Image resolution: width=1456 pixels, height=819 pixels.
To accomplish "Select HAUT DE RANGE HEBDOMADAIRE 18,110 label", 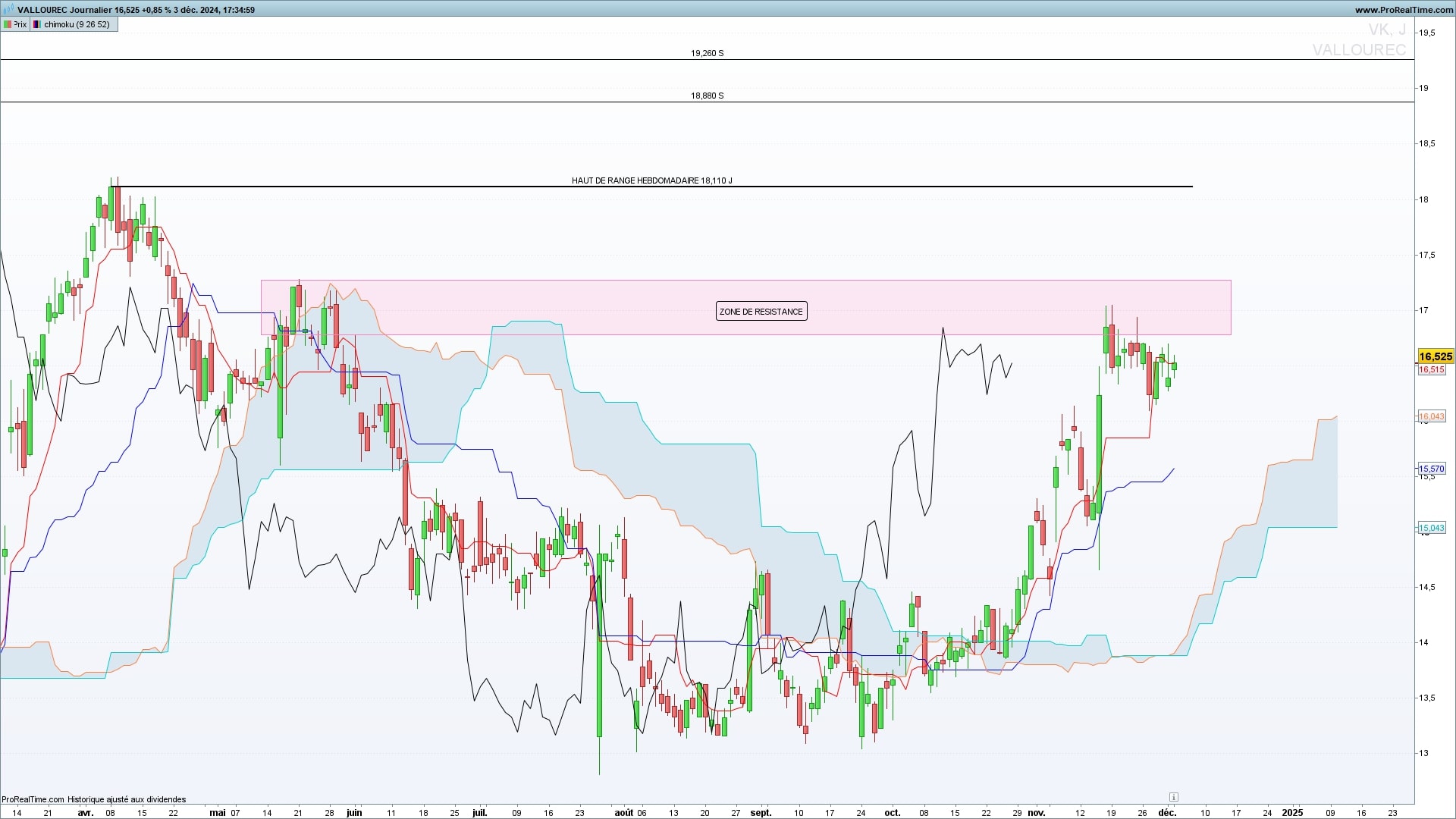I will [x=651, y=180].
